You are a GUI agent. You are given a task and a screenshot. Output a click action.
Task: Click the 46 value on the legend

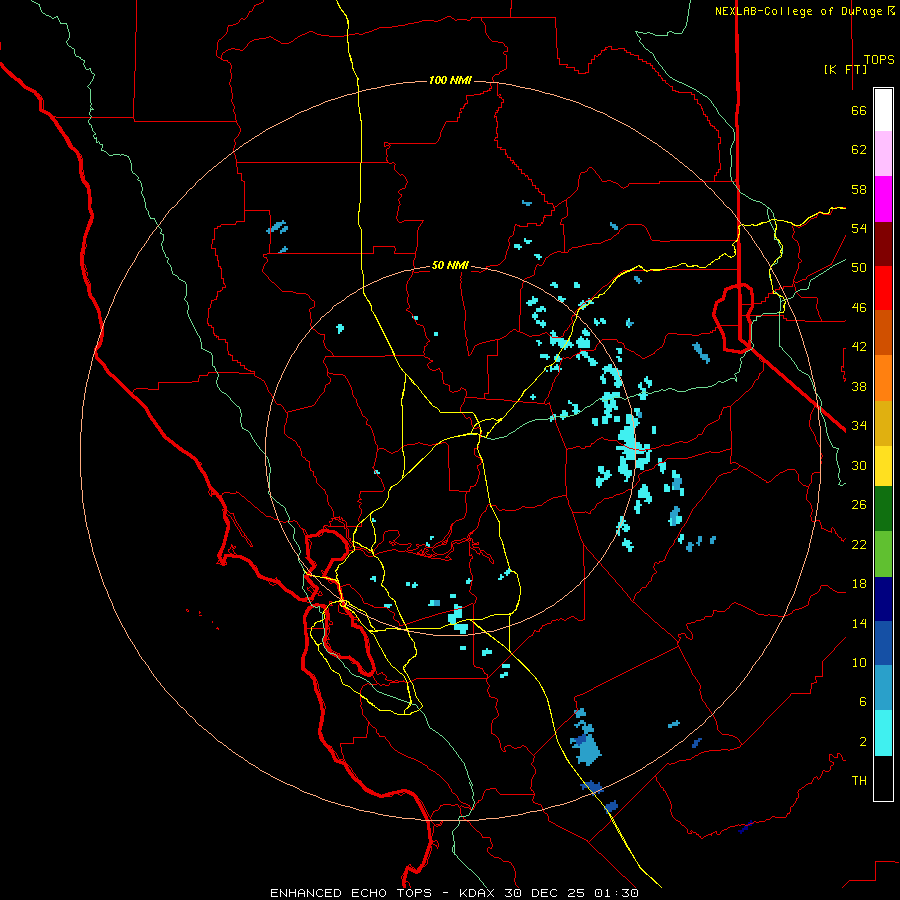point(859,307)
